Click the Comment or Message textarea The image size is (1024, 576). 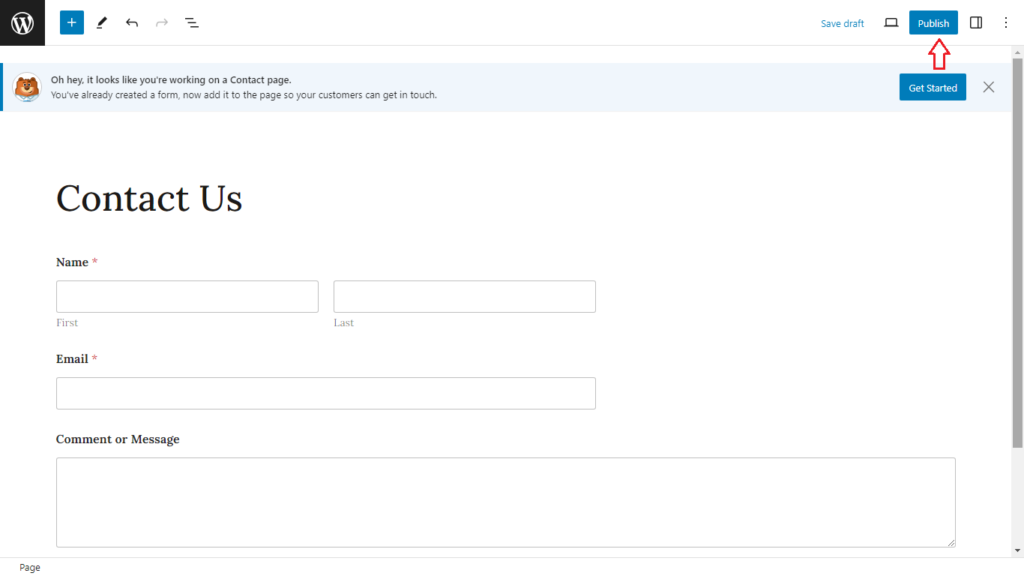(x=505, y=502)
